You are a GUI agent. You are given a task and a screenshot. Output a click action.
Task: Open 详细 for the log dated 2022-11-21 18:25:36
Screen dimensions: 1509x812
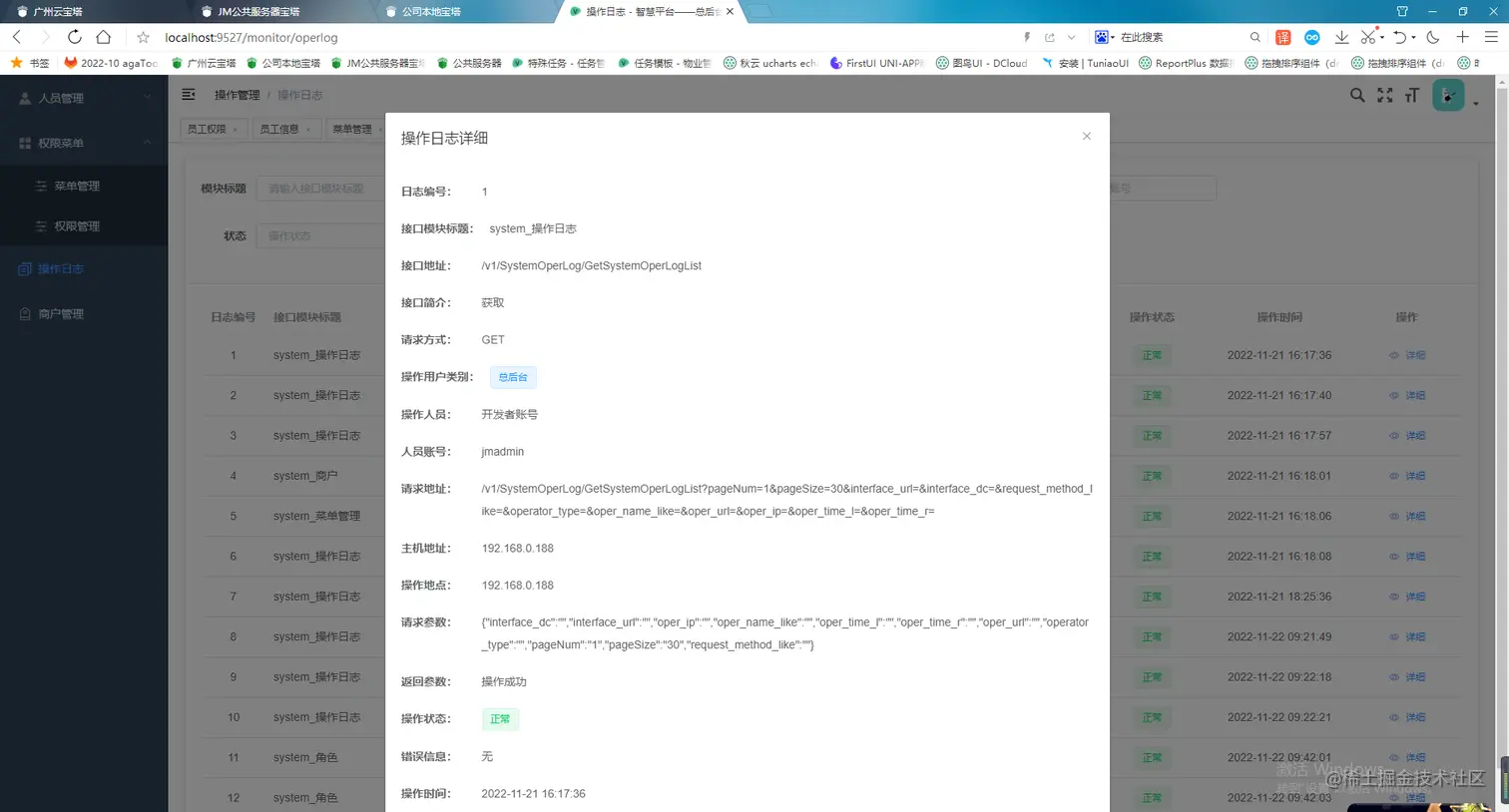1414,596
